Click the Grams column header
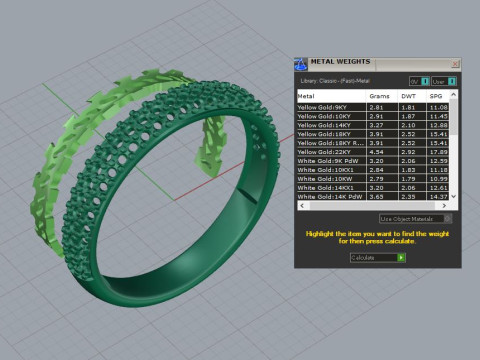The width and height of the screenshot is (480, 360). click(382, 96)
